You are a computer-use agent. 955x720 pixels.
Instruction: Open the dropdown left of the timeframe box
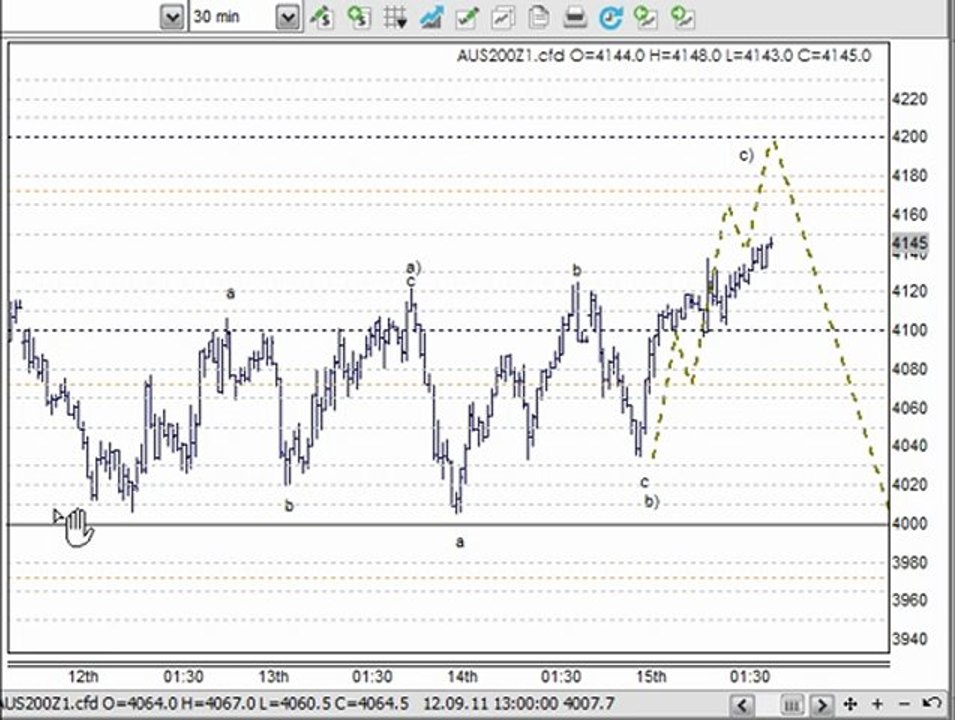[x=172, y=17]
